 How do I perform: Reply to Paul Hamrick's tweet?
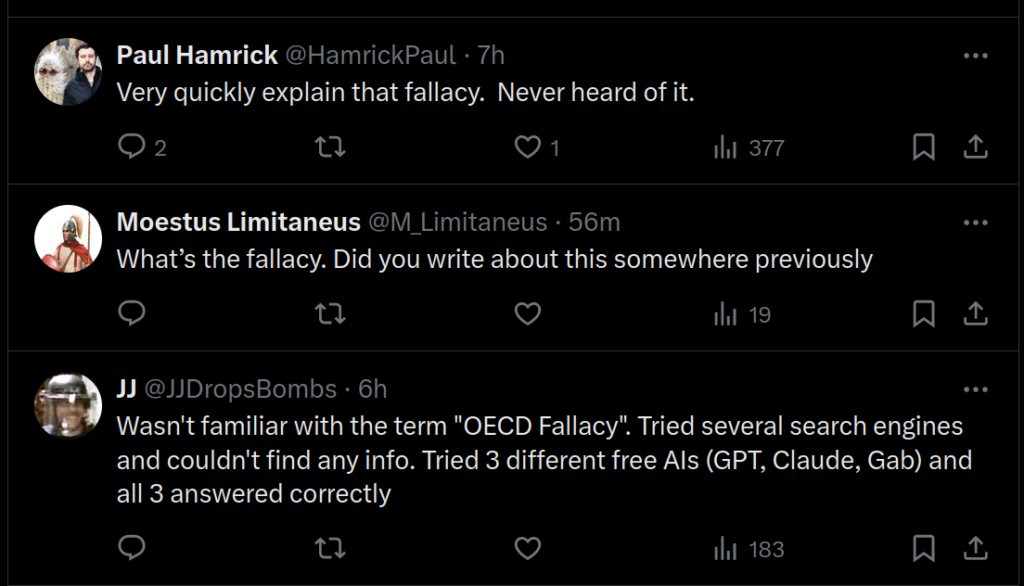coord(132,148)
